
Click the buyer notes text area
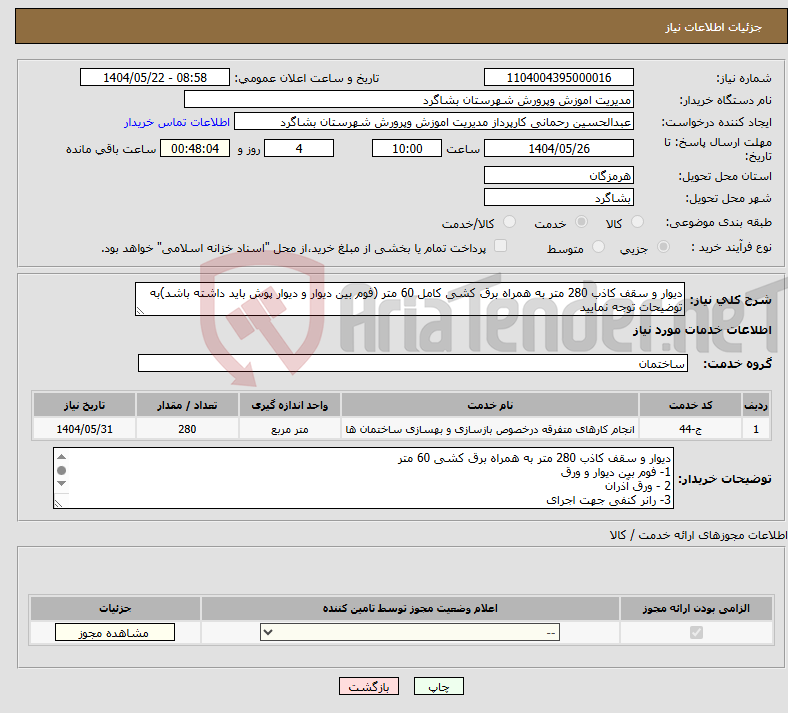pyautogui.click(x=363, y=478)
